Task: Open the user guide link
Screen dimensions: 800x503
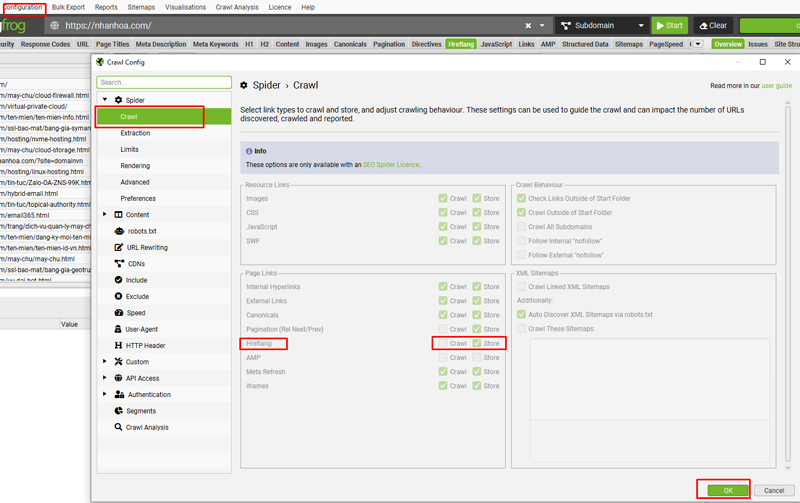Action: 776,86
